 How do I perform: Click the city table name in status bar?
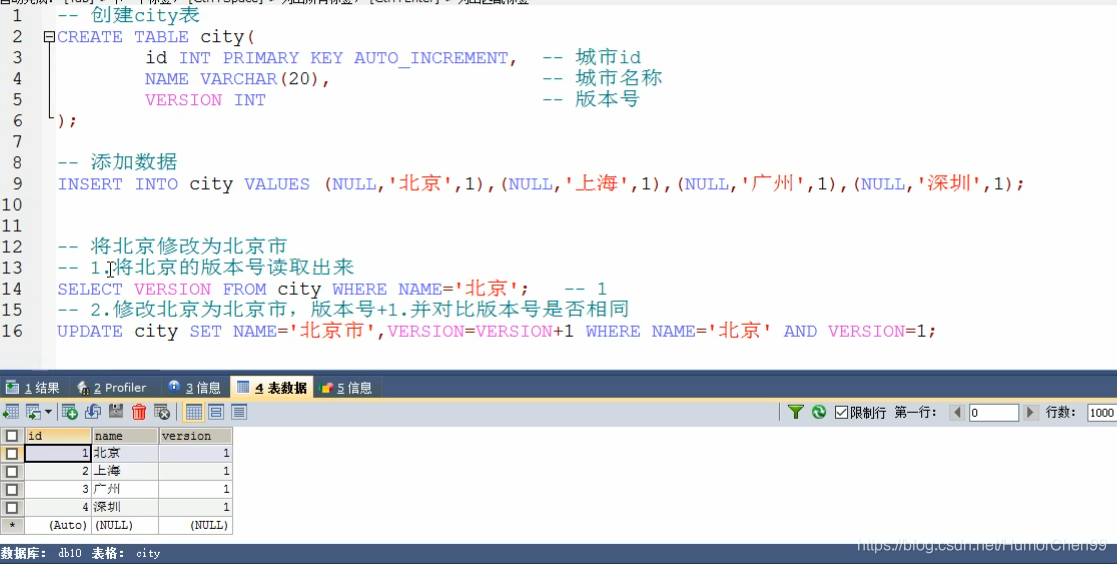(148, 553)
